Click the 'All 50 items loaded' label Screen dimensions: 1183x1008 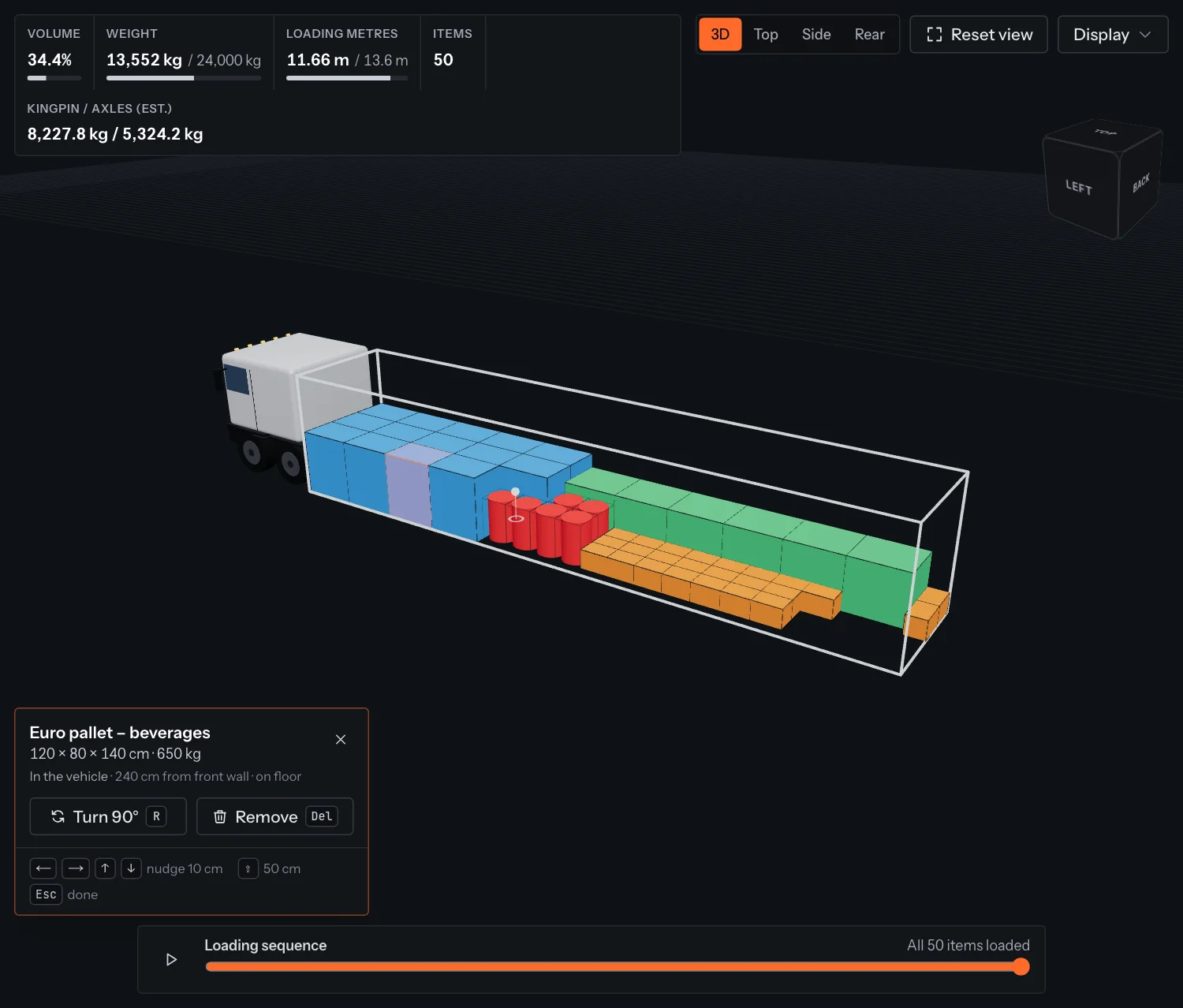click(x=968, y=945)
